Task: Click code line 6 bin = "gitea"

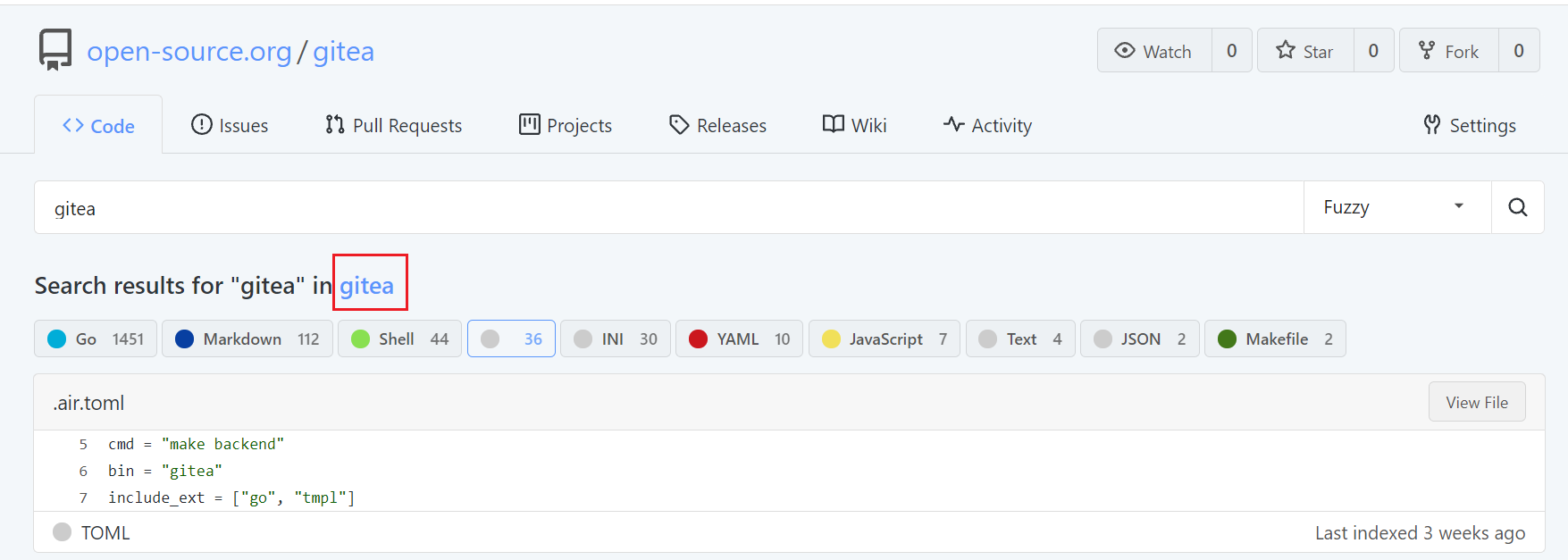Action: (165, 471)
